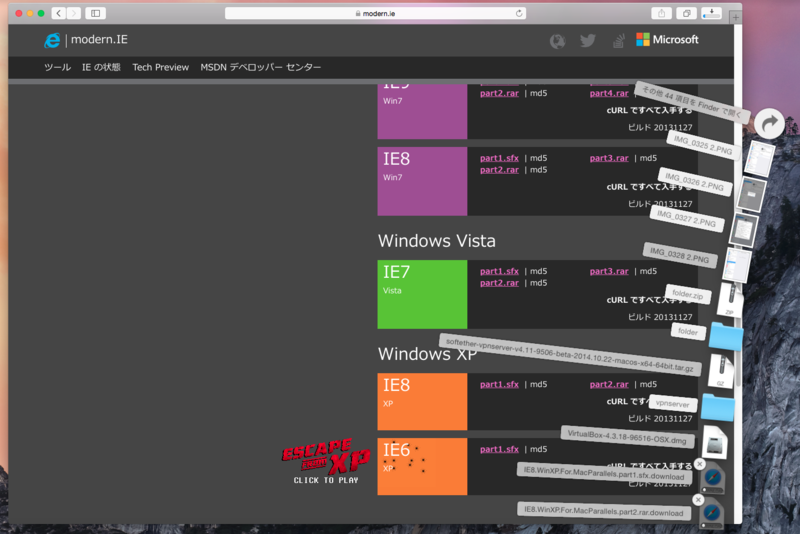Cancel the part2.rar.download item
The width and height of the screenshot is (800, 534).
click(x=698, y=500)
